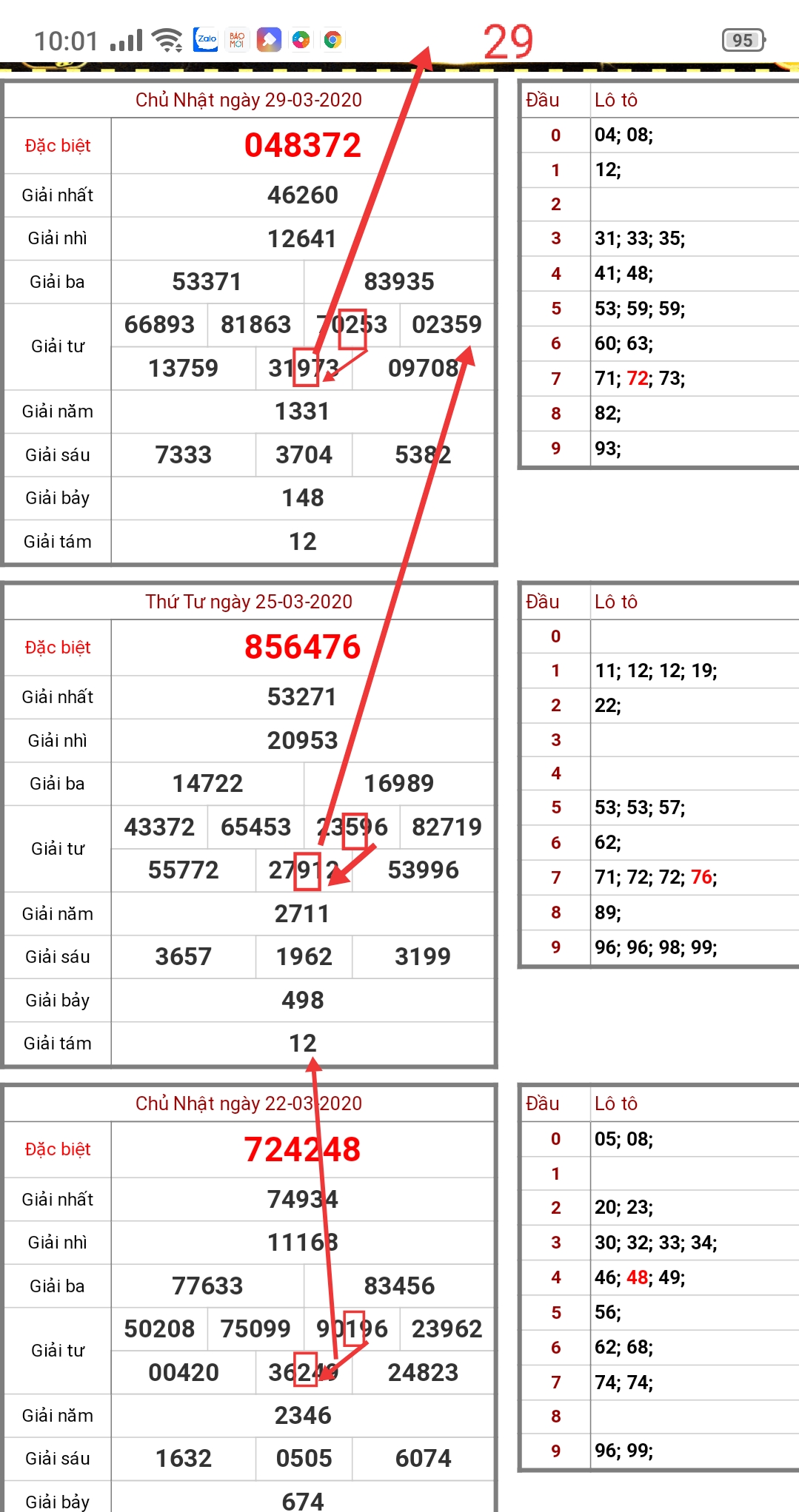799x1512 pixels.
Task: Tap the Báo Mới notification icon
Action: tap(237, 40)
